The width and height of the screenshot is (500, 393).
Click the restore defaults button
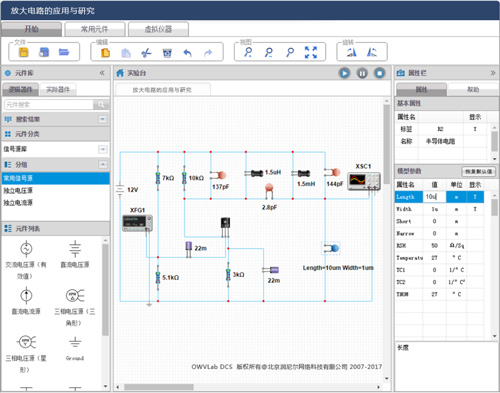[x=478, y=171]
